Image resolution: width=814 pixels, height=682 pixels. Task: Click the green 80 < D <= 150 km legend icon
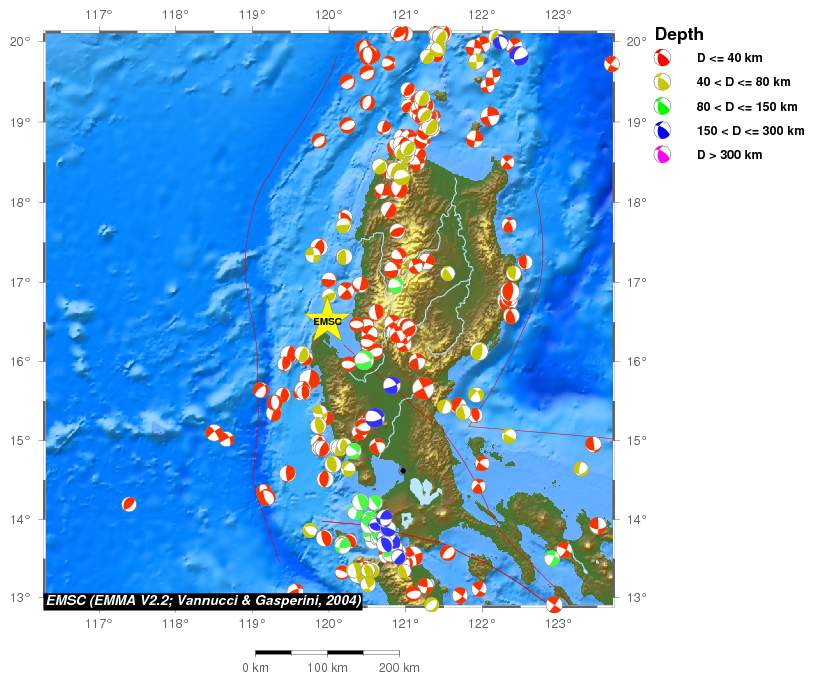click(x=662, y=106)
